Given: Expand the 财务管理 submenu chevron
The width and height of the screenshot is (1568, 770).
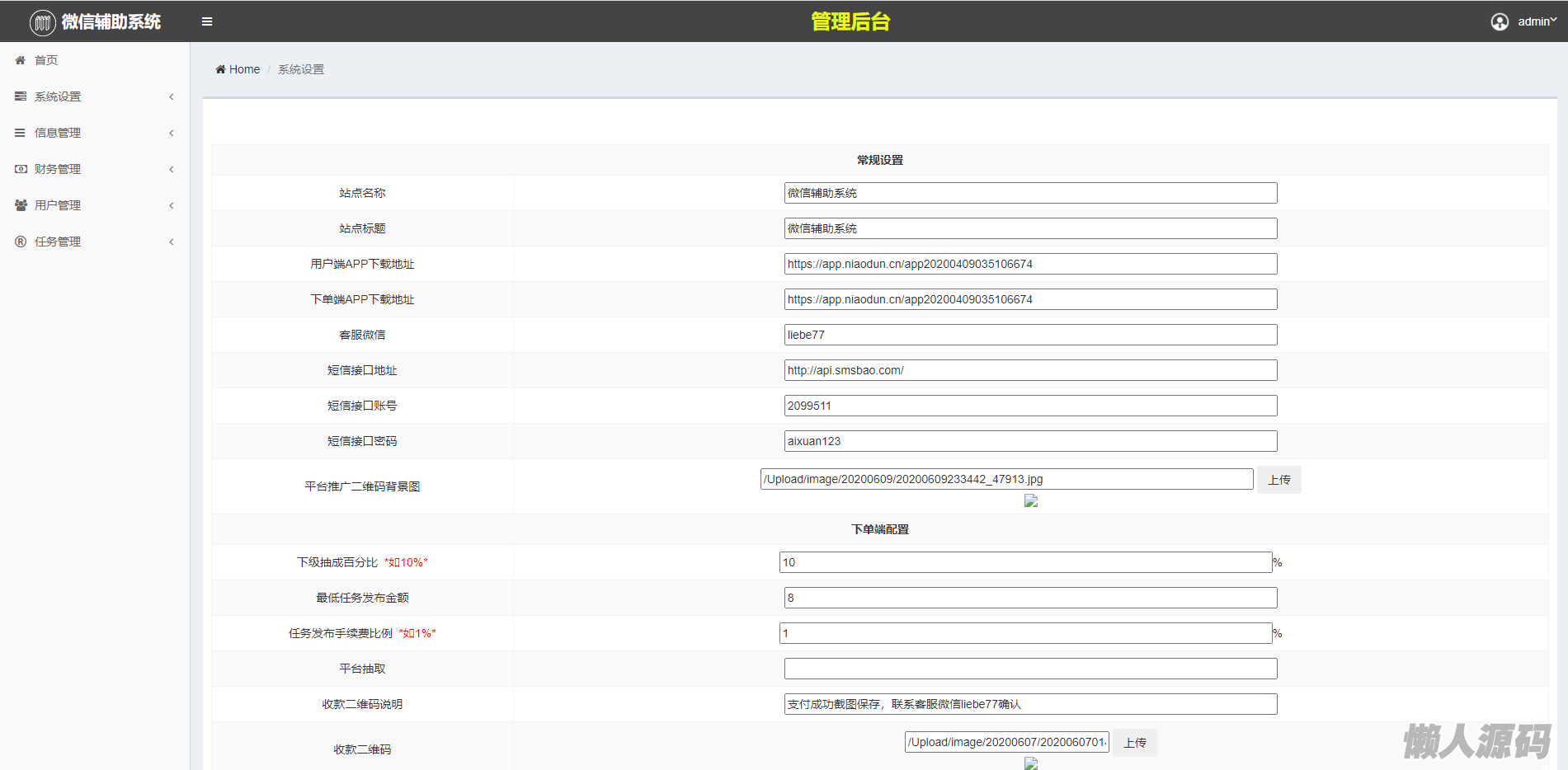Looking at the screenshot, I should coord(172,169).
